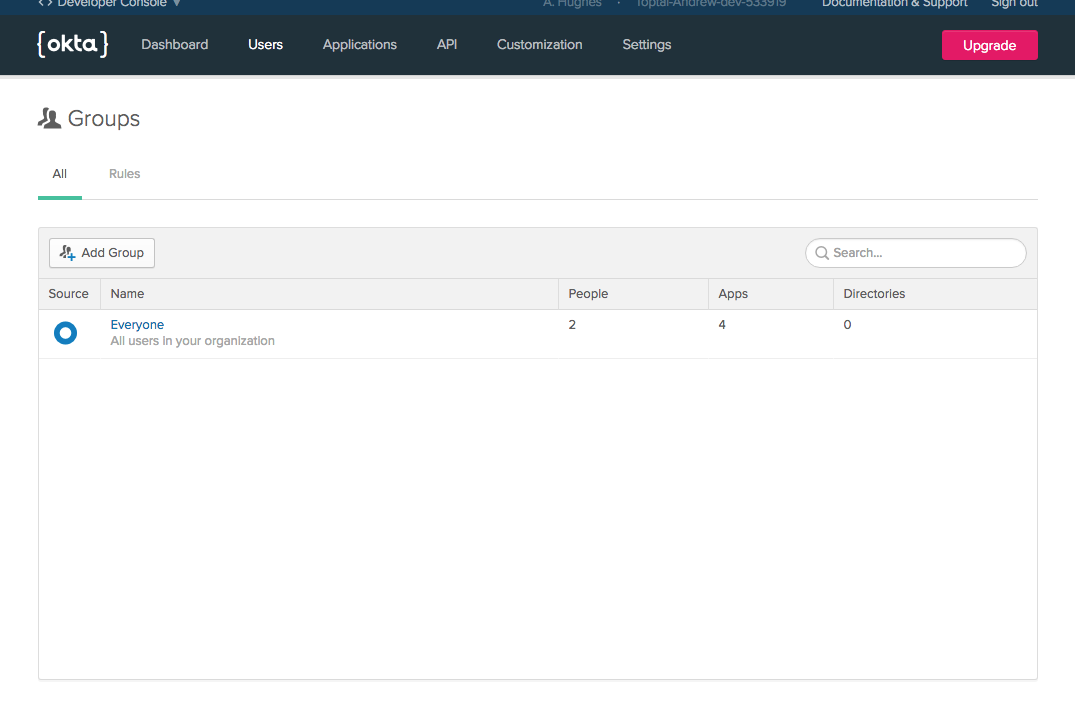Click the Sign out link
This screenshot has width=1075, height=713.
(1013, 4)
